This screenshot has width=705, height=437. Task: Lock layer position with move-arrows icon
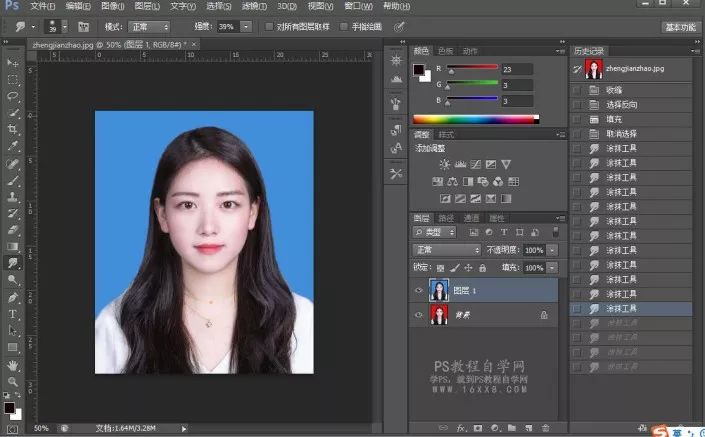pos(469,268)
